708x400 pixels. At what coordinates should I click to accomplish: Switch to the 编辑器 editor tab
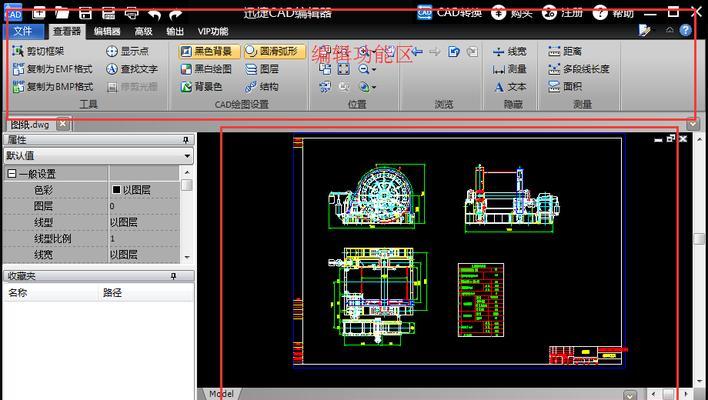pos(107,32)
